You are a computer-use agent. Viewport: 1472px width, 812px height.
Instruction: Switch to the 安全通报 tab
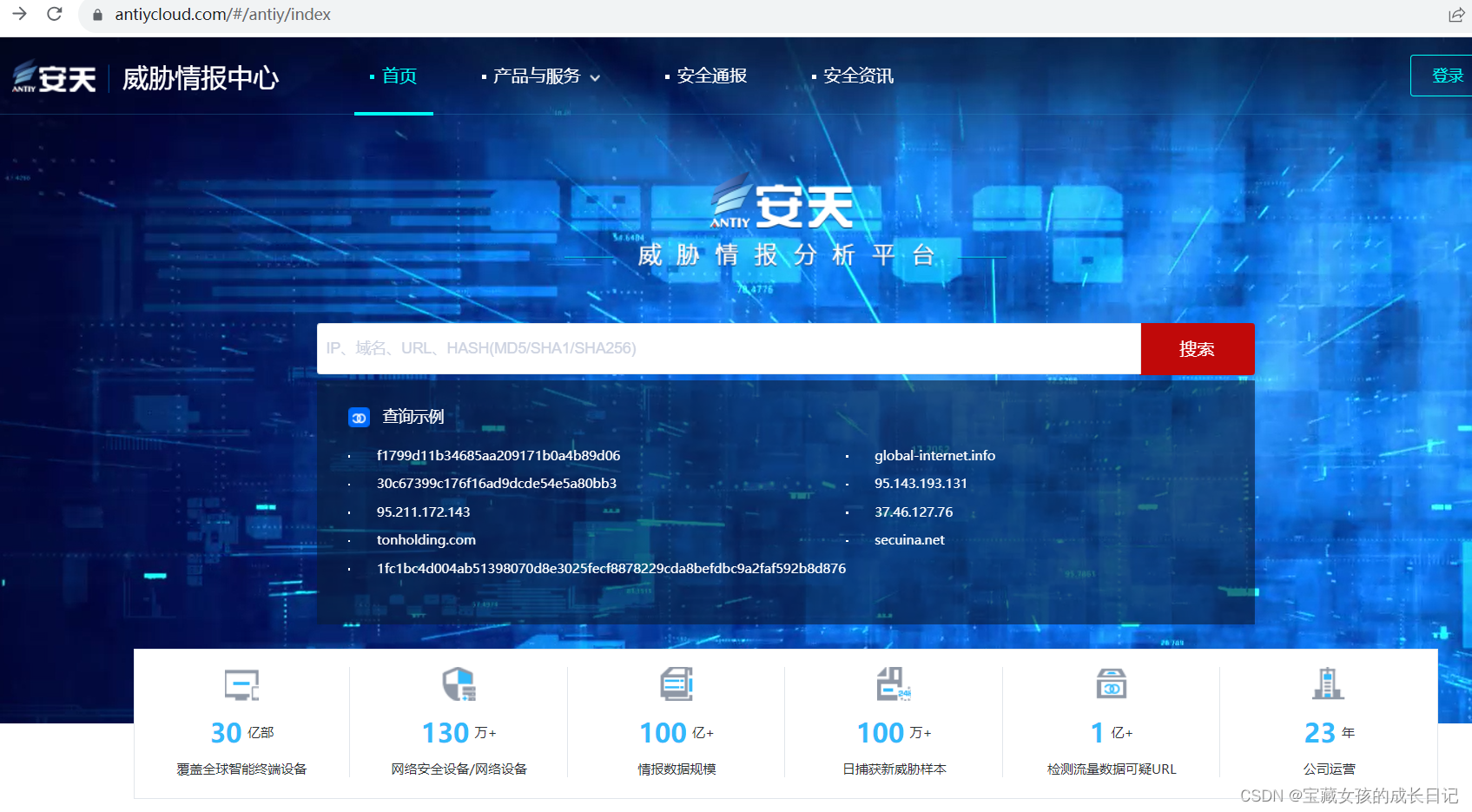712,76
